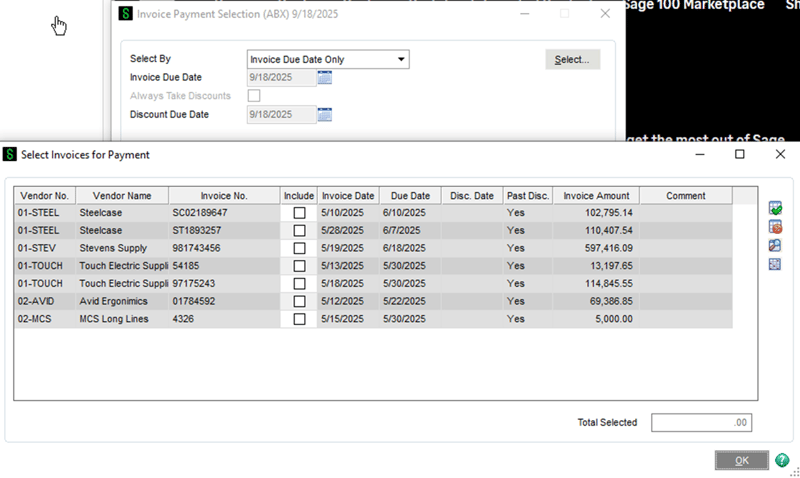The height and width of the screenshot is (478, 800).
Task: Click the Invoice Amount column header
Action: click(596, 196)
